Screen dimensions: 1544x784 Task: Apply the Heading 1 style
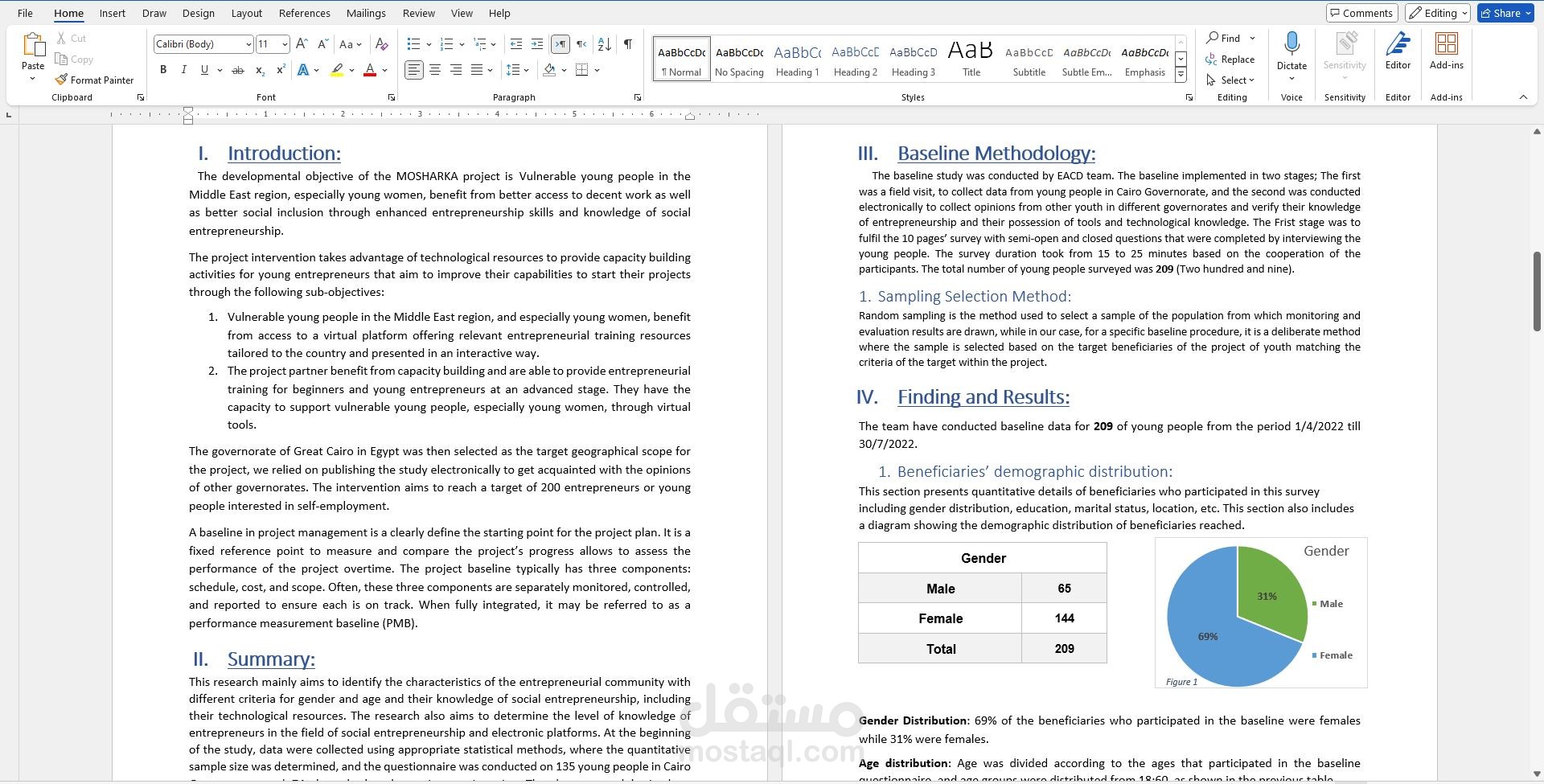point(797,59)
